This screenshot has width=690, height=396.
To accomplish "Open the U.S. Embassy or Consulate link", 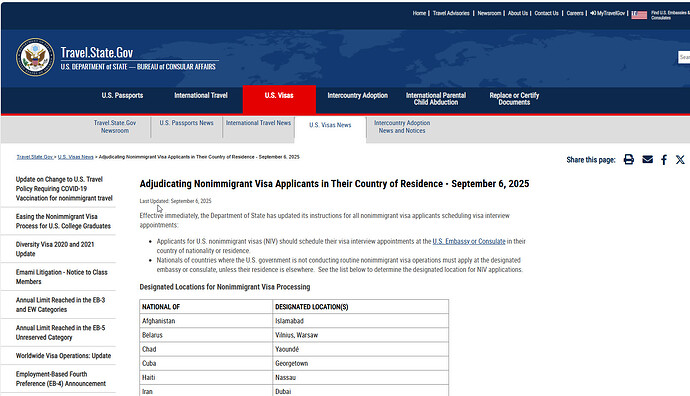I will click(469, 242).
